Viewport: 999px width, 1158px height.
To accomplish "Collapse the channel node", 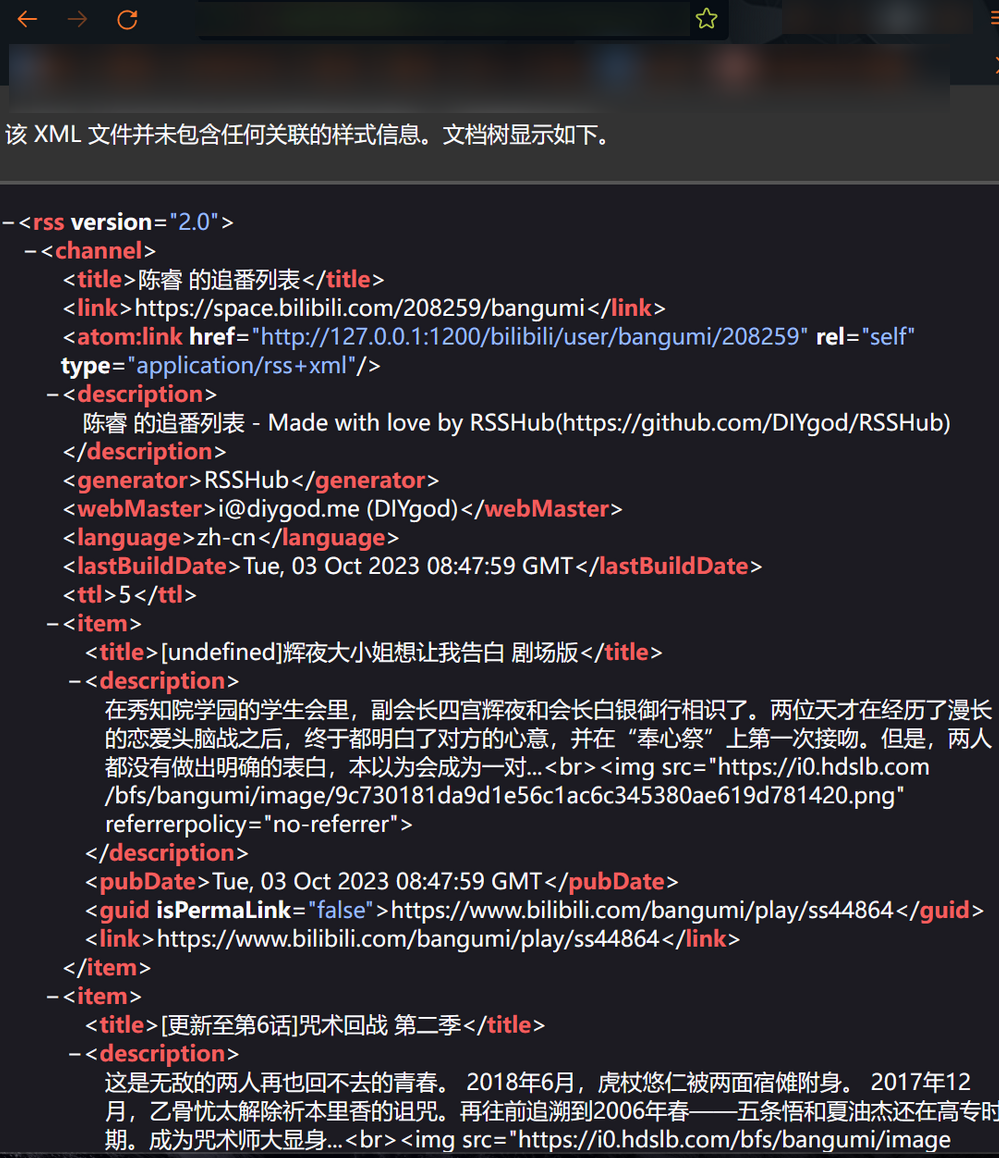I will point(31,251).
